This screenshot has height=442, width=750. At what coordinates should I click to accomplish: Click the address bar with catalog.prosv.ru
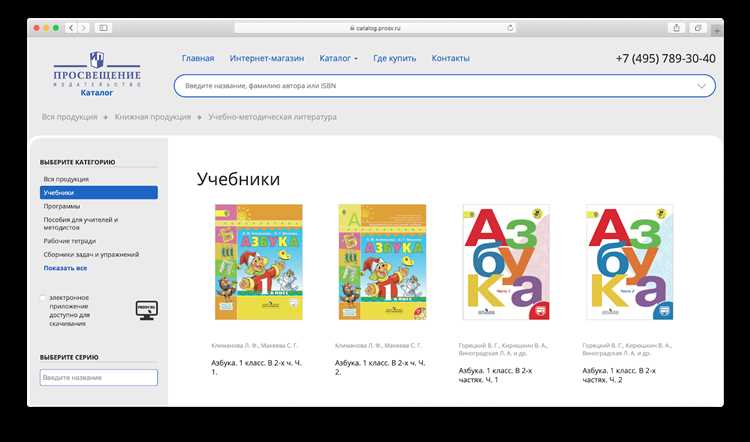(375, 28)
